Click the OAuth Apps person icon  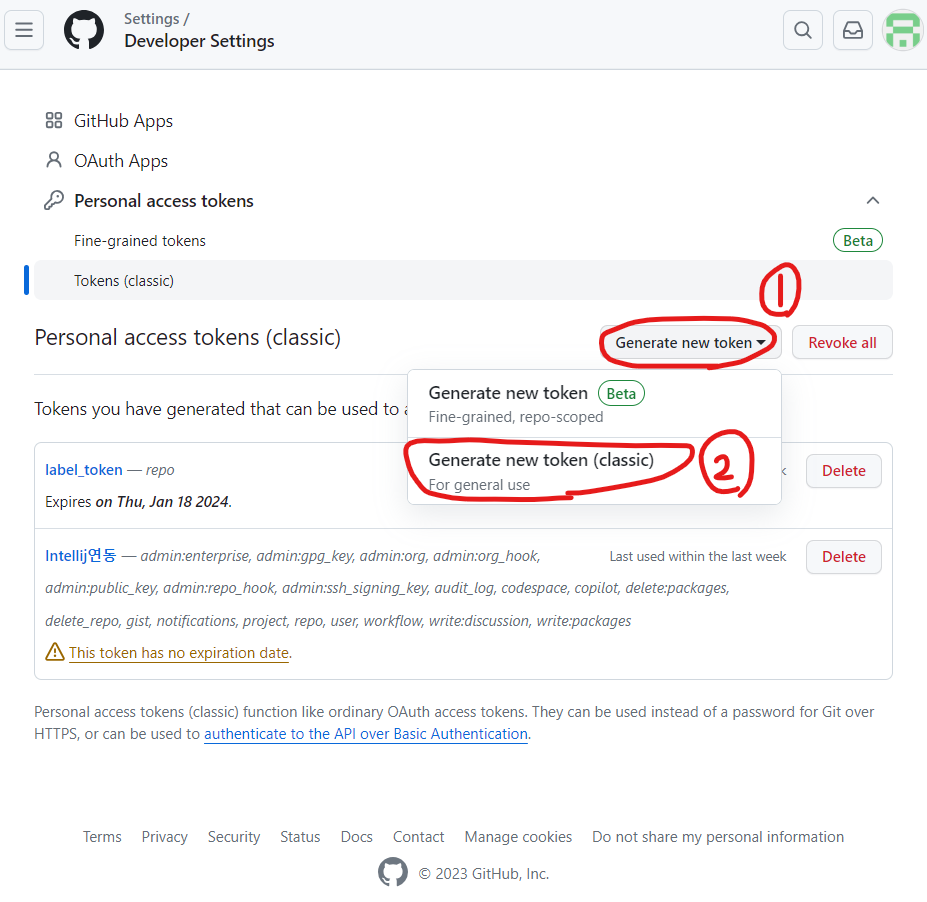[54, 160]
